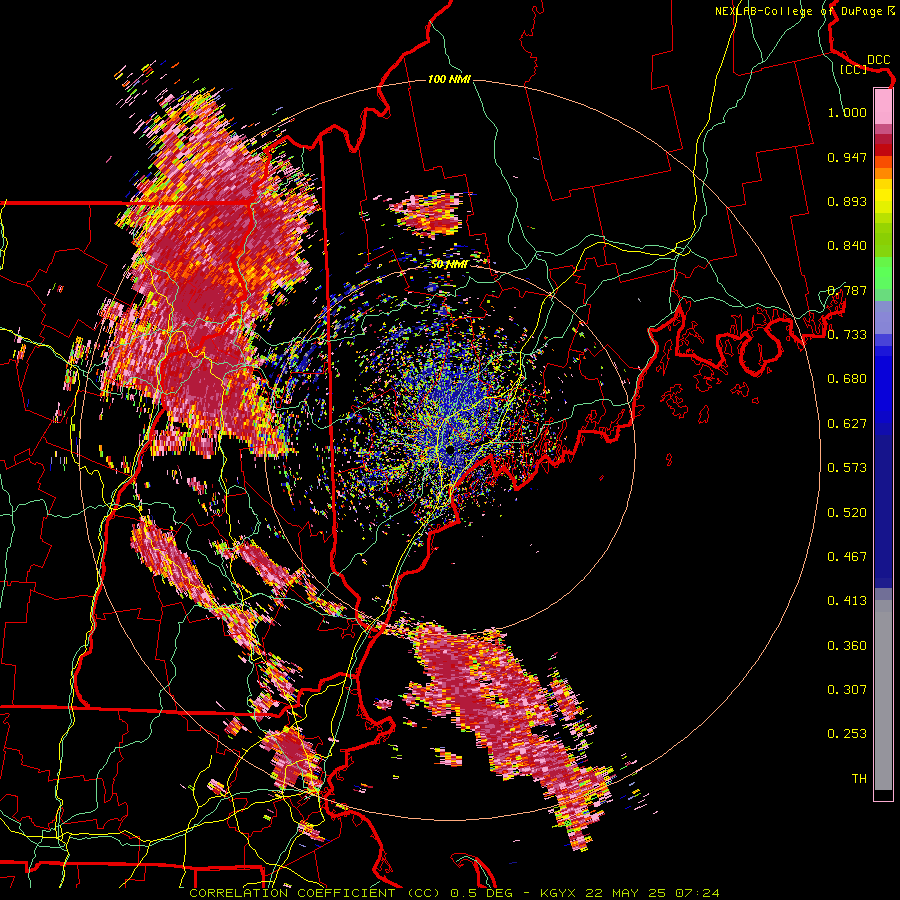
Task: Click the TH threshold label
Action: 859,779
